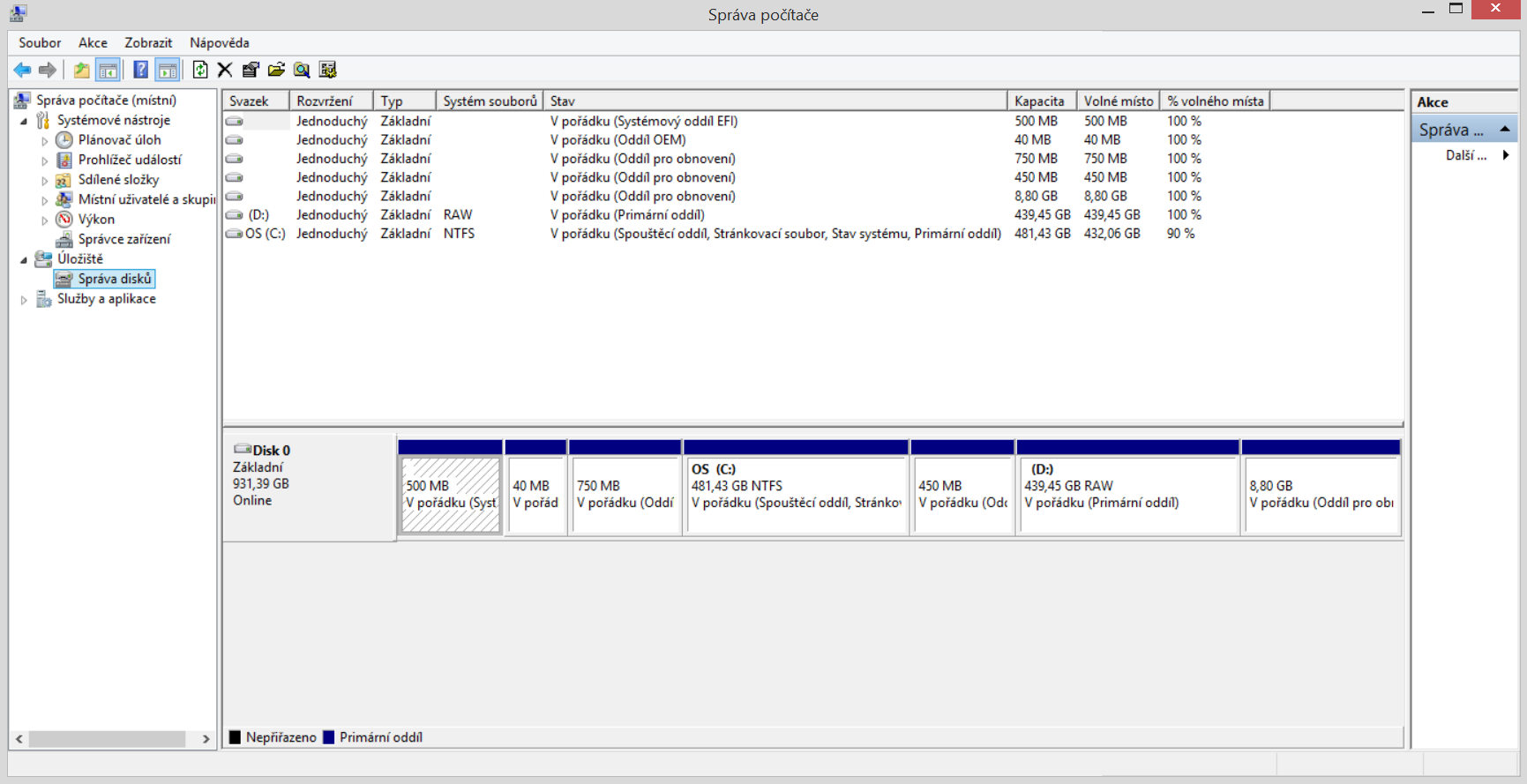Image resolution: width=1527 pixels, height=784 pixels.
Task: Sort by the Kapacita column header
Action: tap(1042, 101)
